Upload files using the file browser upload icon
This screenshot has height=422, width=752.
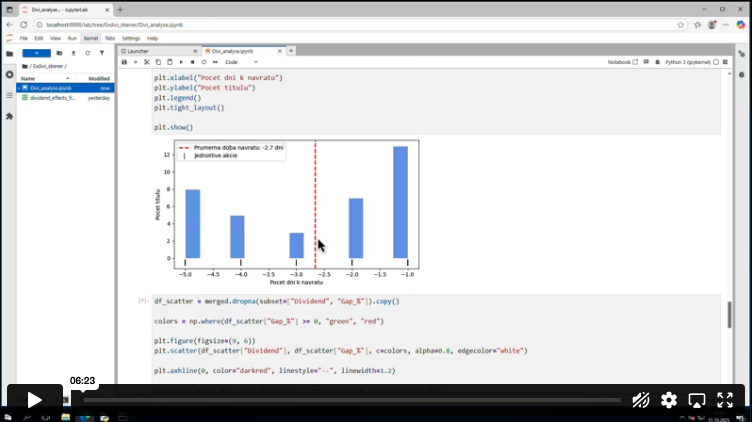73,52
